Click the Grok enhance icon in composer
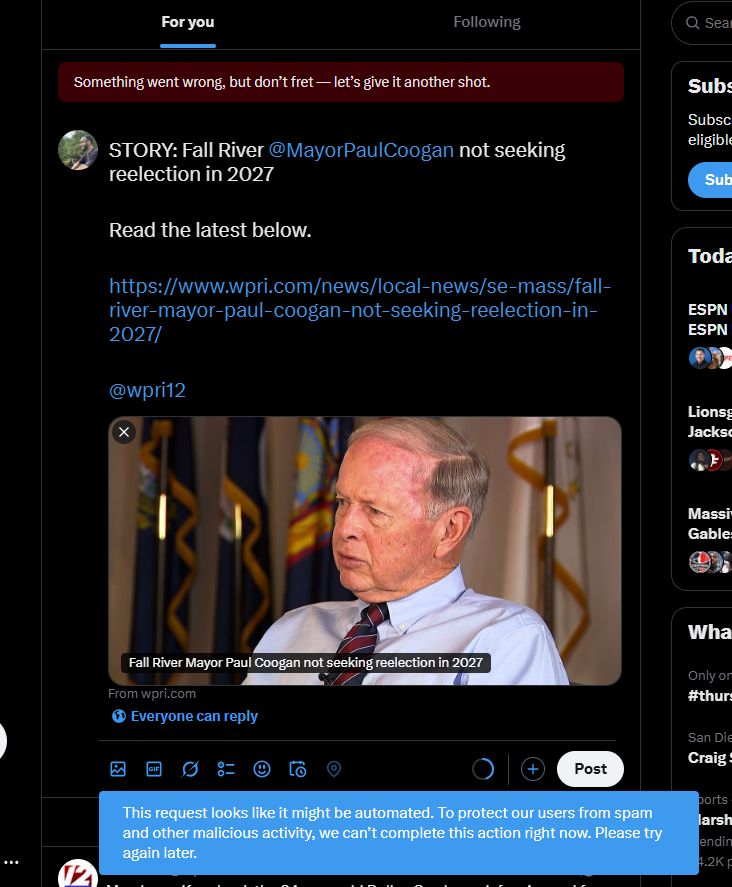This screenshot has height=887, width=732. pyautogui.click(x=190, y=769)
